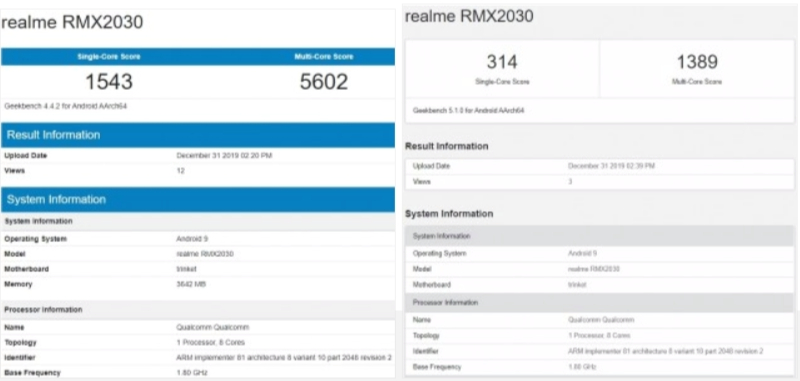Click 'Single-Core Score' label under 314
The height and width of the screenshot is (381, 800).
coord(502,82)
